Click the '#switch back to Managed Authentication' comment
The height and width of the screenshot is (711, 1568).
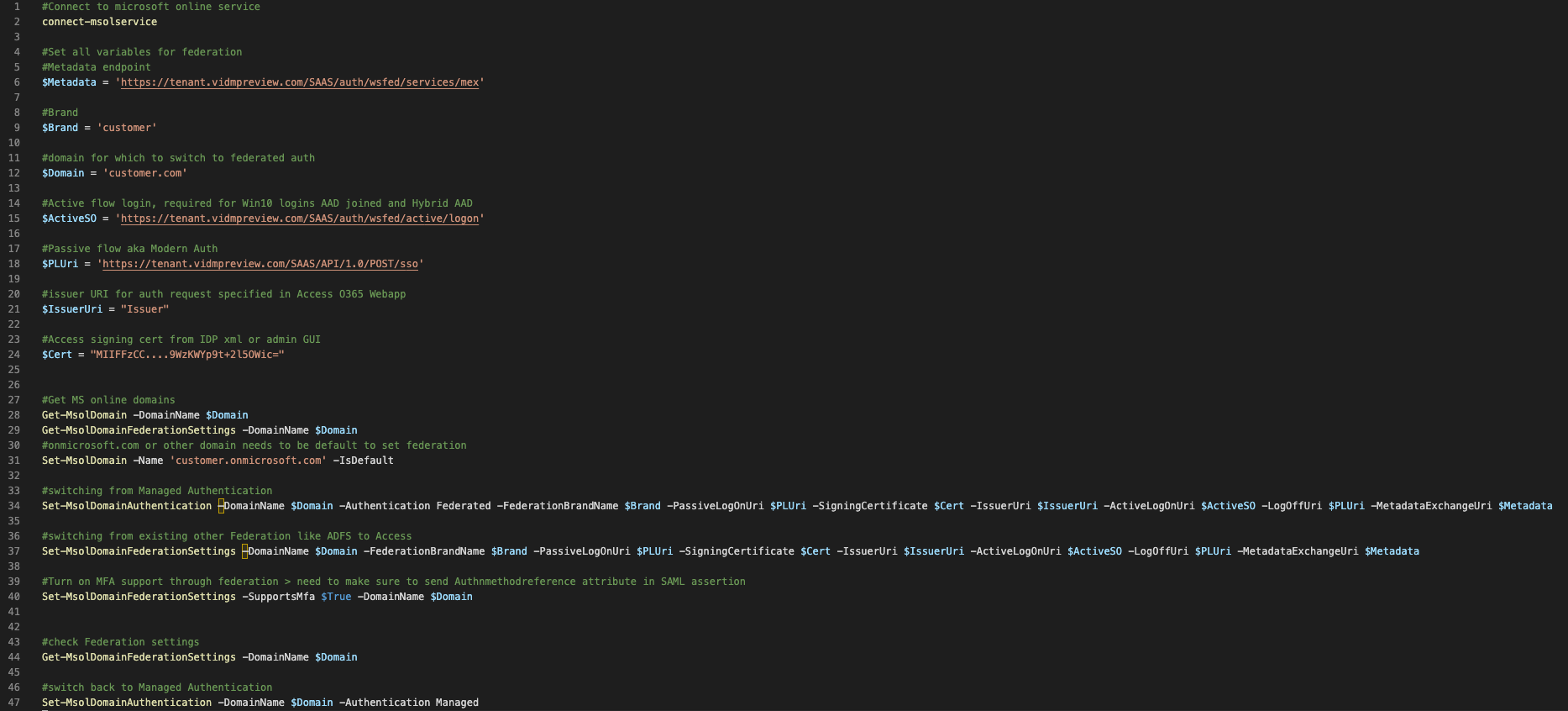pyautogui.click(x=157, y=687)
